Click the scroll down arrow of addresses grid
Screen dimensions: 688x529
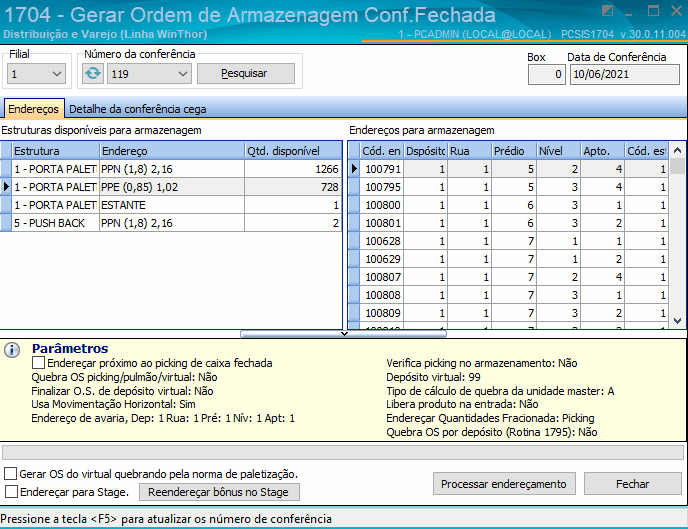677,321
